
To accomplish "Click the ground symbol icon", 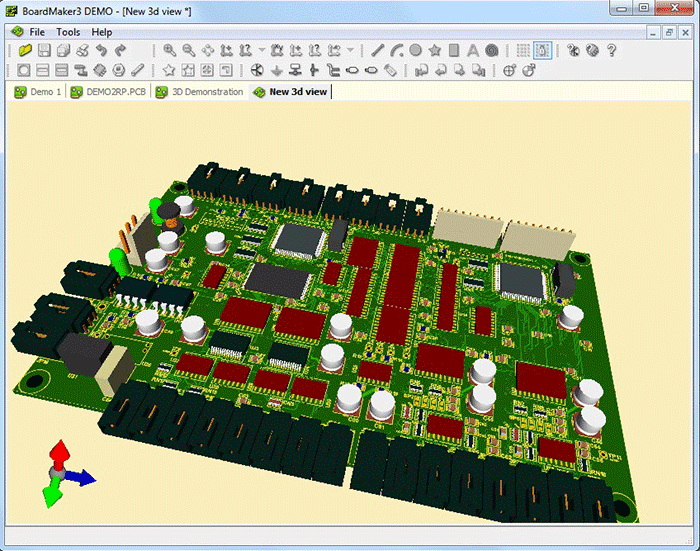I will 276,70.
